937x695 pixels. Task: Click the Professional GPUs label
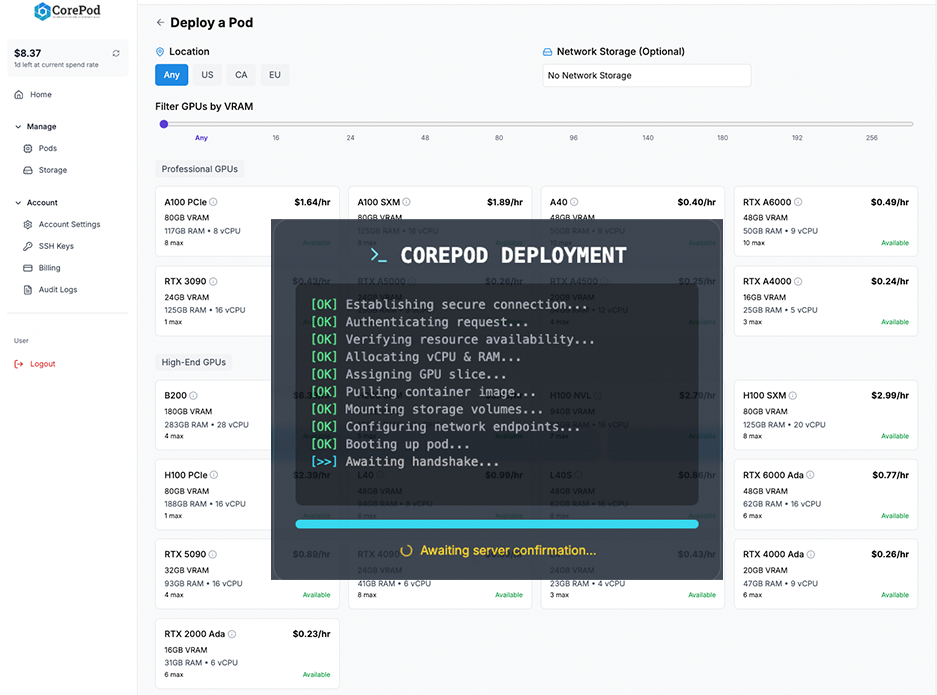click(199, 169)
